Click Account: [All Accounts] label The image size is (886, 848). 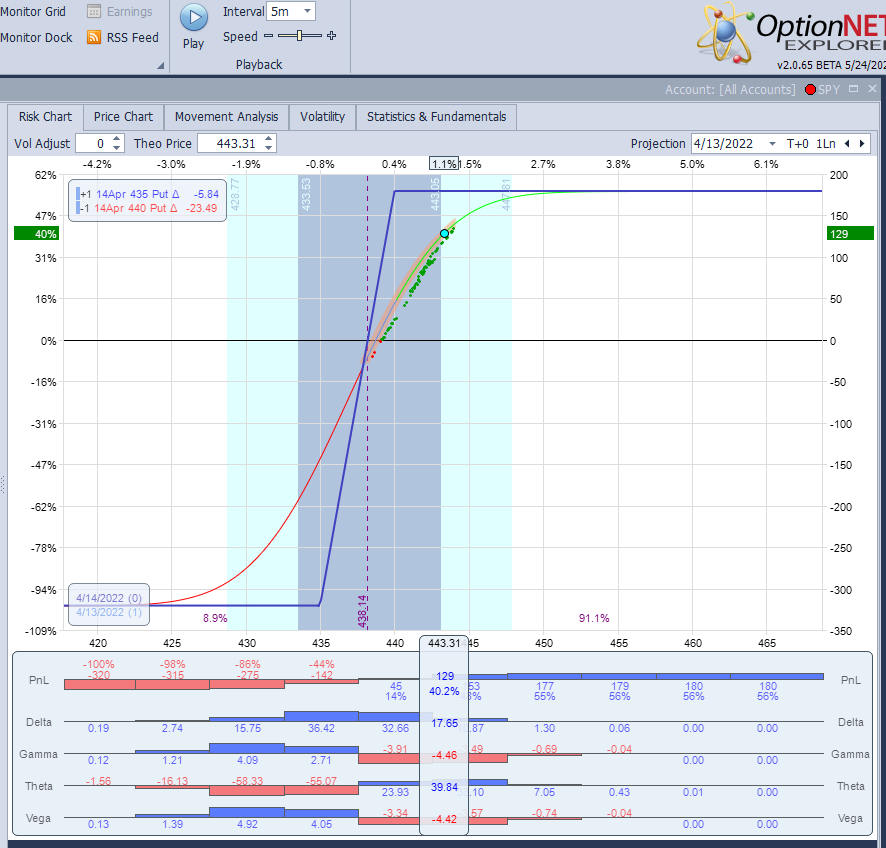coord(729,89)
